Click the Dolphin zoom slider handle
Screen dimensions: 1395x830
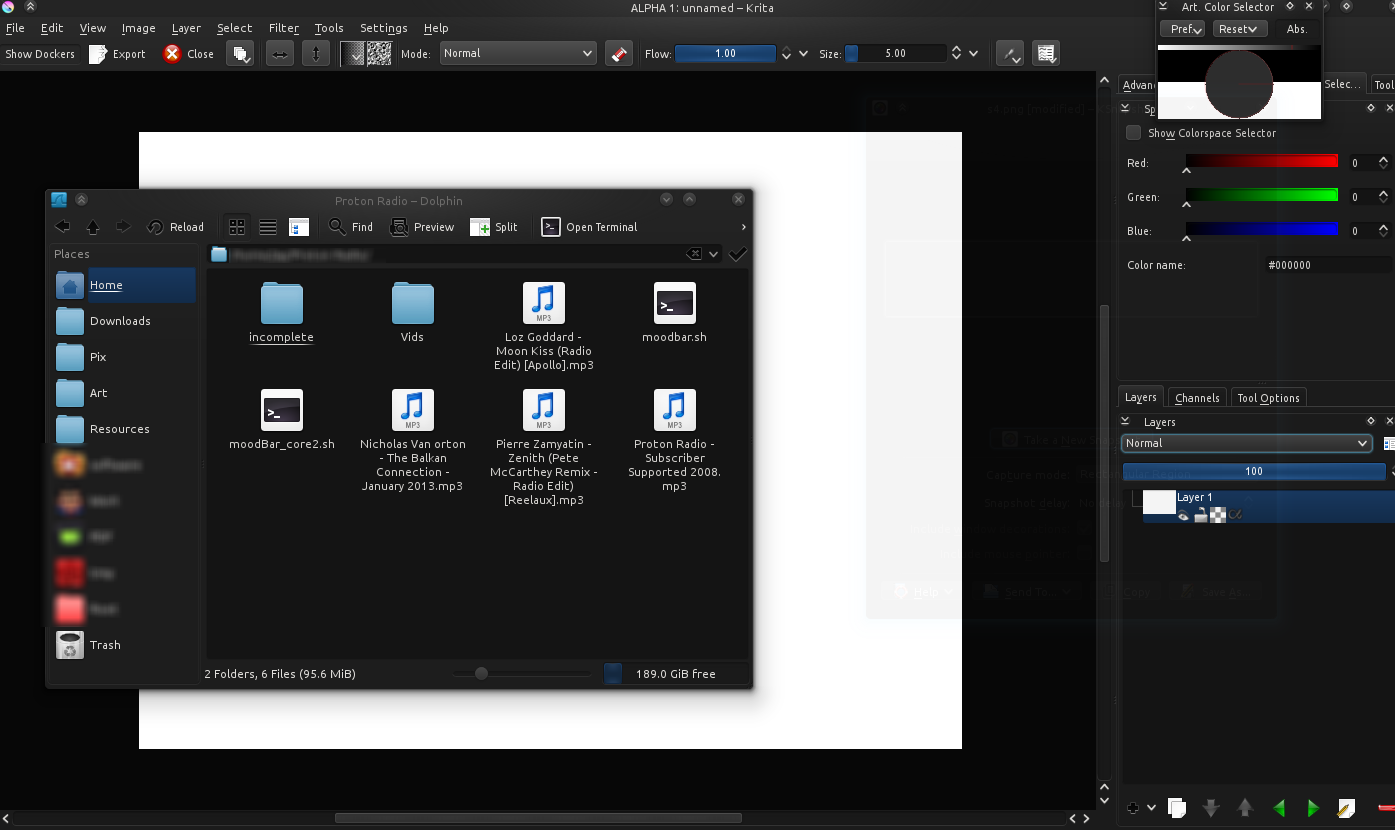tap(481, 674)
